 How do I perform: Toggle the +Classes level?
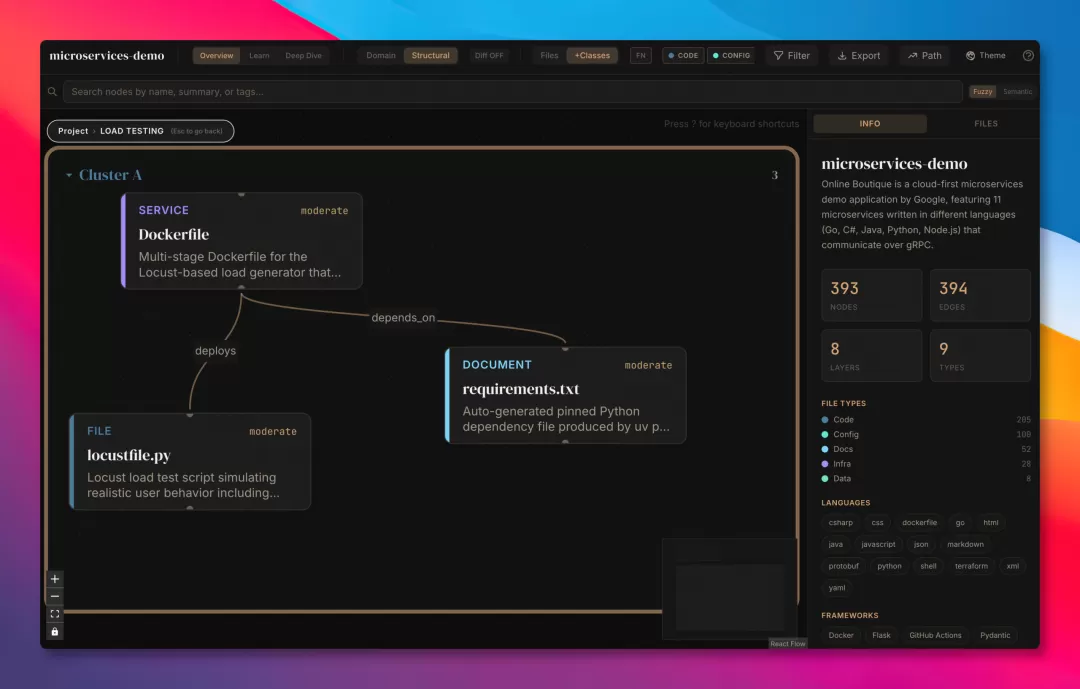[592, 56]
